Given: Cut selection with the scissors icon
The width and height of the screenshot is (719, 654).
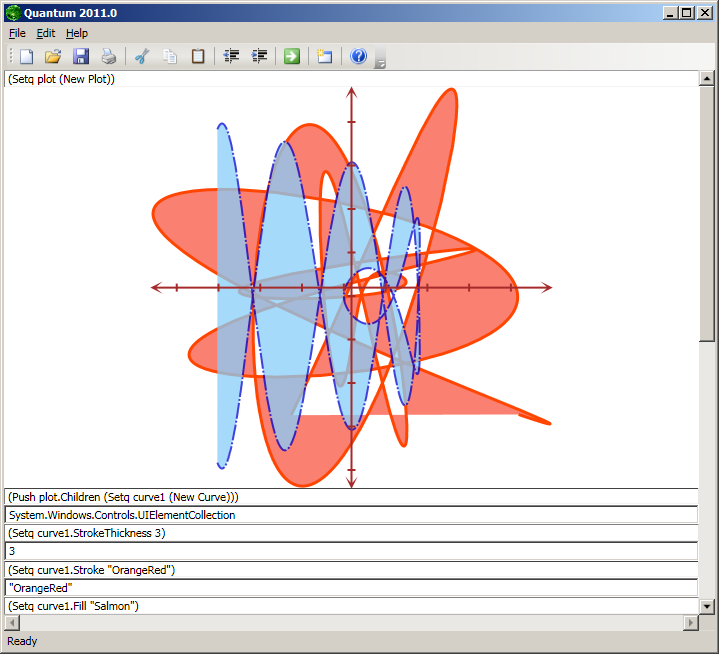Looking at the screenshot, I should point(142,56).
